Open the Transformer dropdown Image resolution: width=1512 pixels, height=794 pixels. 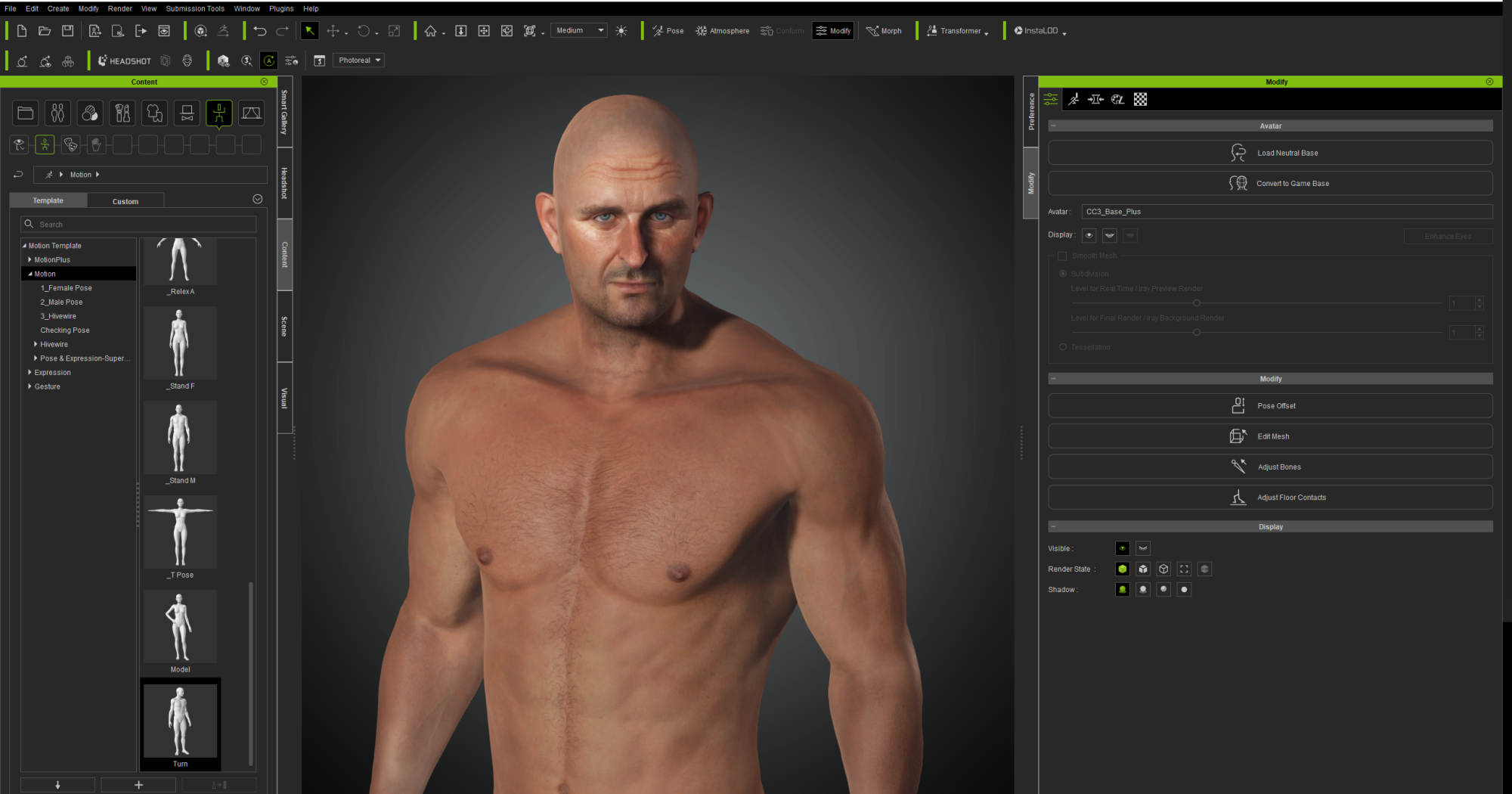pyautogui.click(x=957, y=31)
